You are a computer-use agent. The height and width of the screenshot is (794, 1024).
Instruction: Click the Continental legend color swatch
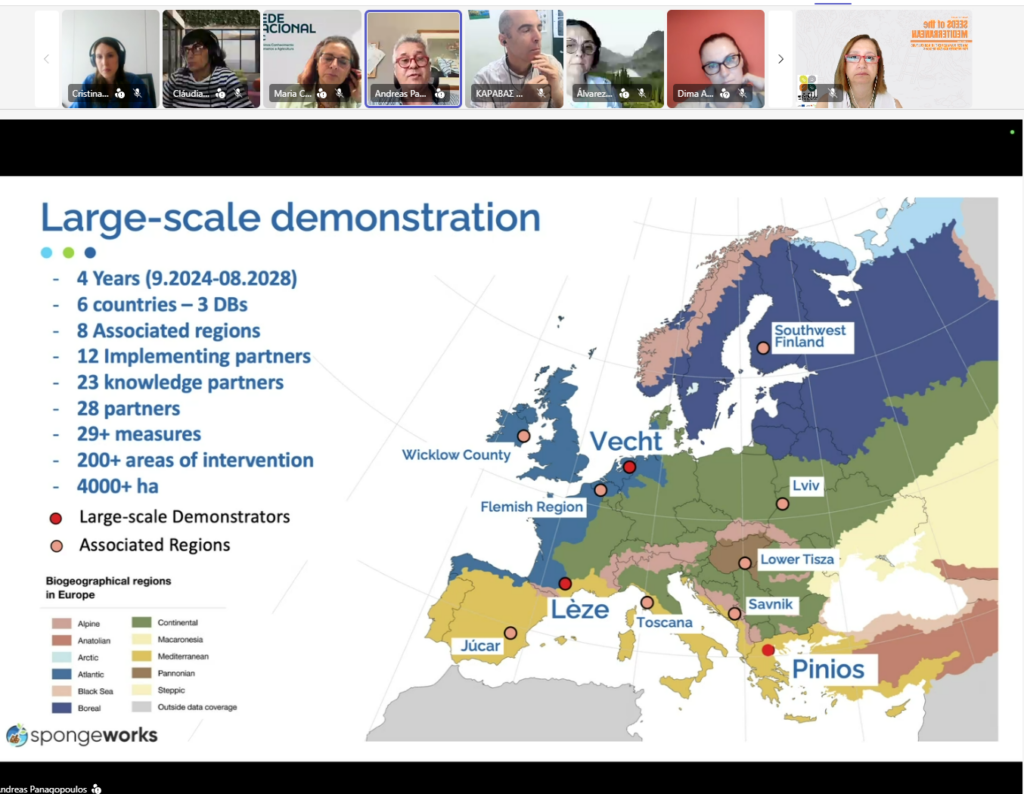click(141, 622)
